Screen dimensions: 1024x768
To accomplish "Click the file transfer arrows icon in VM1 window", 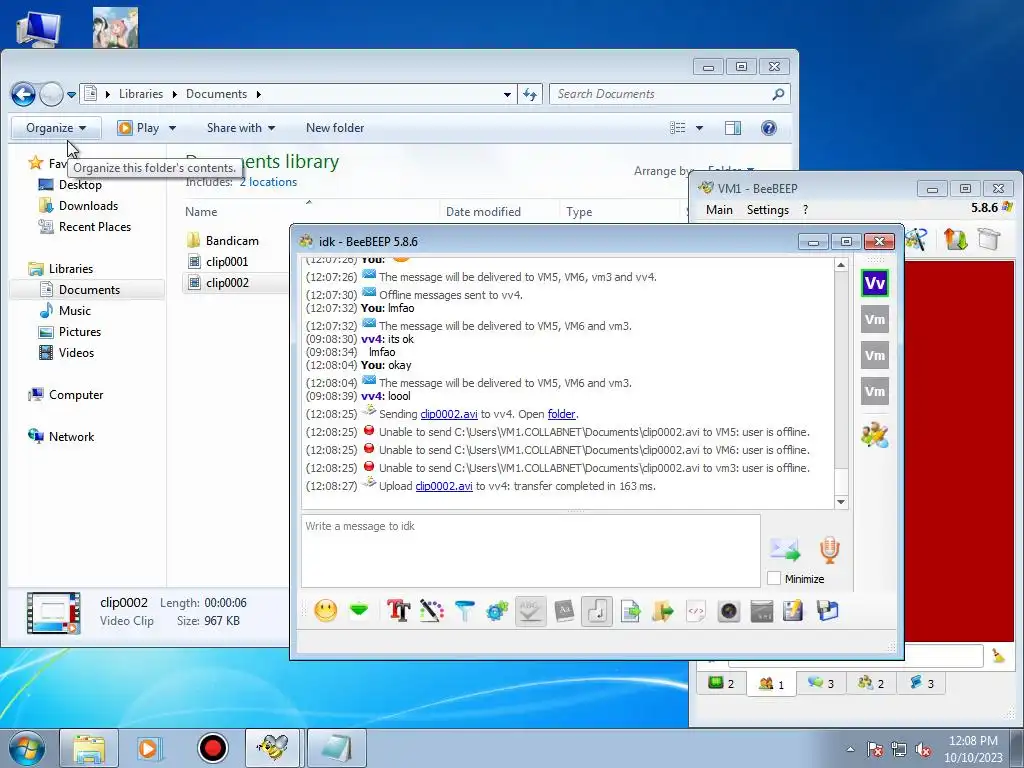I will 955,239.
